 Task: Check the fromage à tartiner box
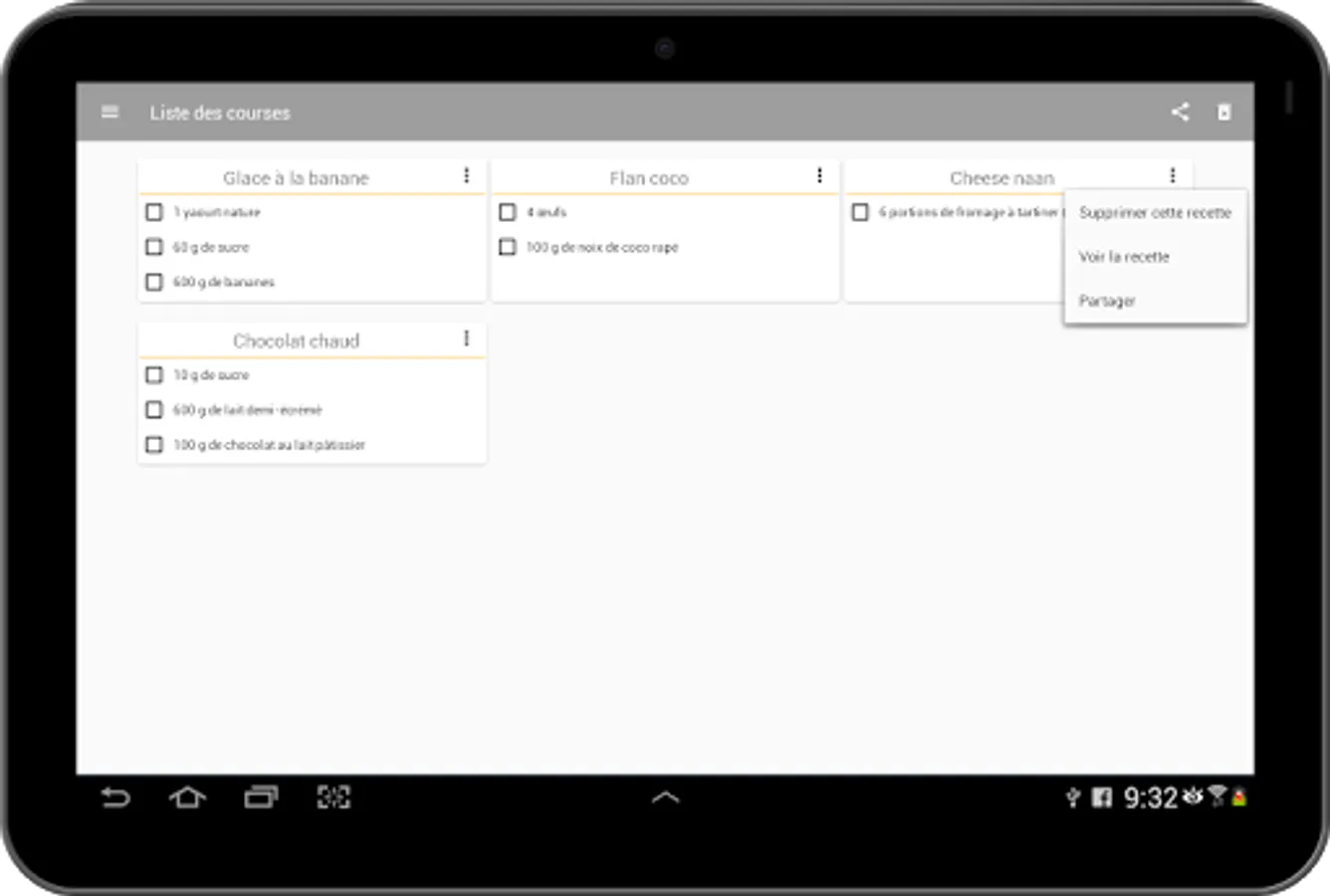861,212
